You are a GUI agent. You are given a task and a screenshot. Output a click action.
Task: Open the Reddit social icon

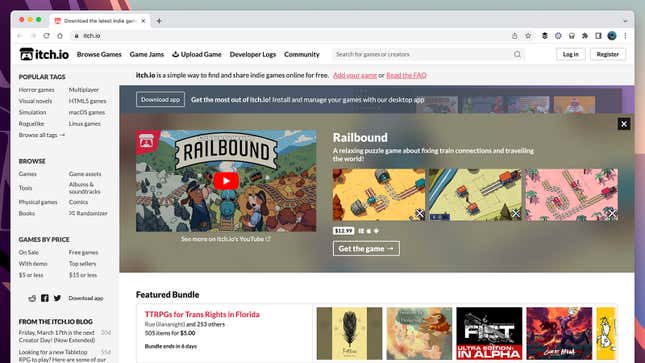click(32, 298)
